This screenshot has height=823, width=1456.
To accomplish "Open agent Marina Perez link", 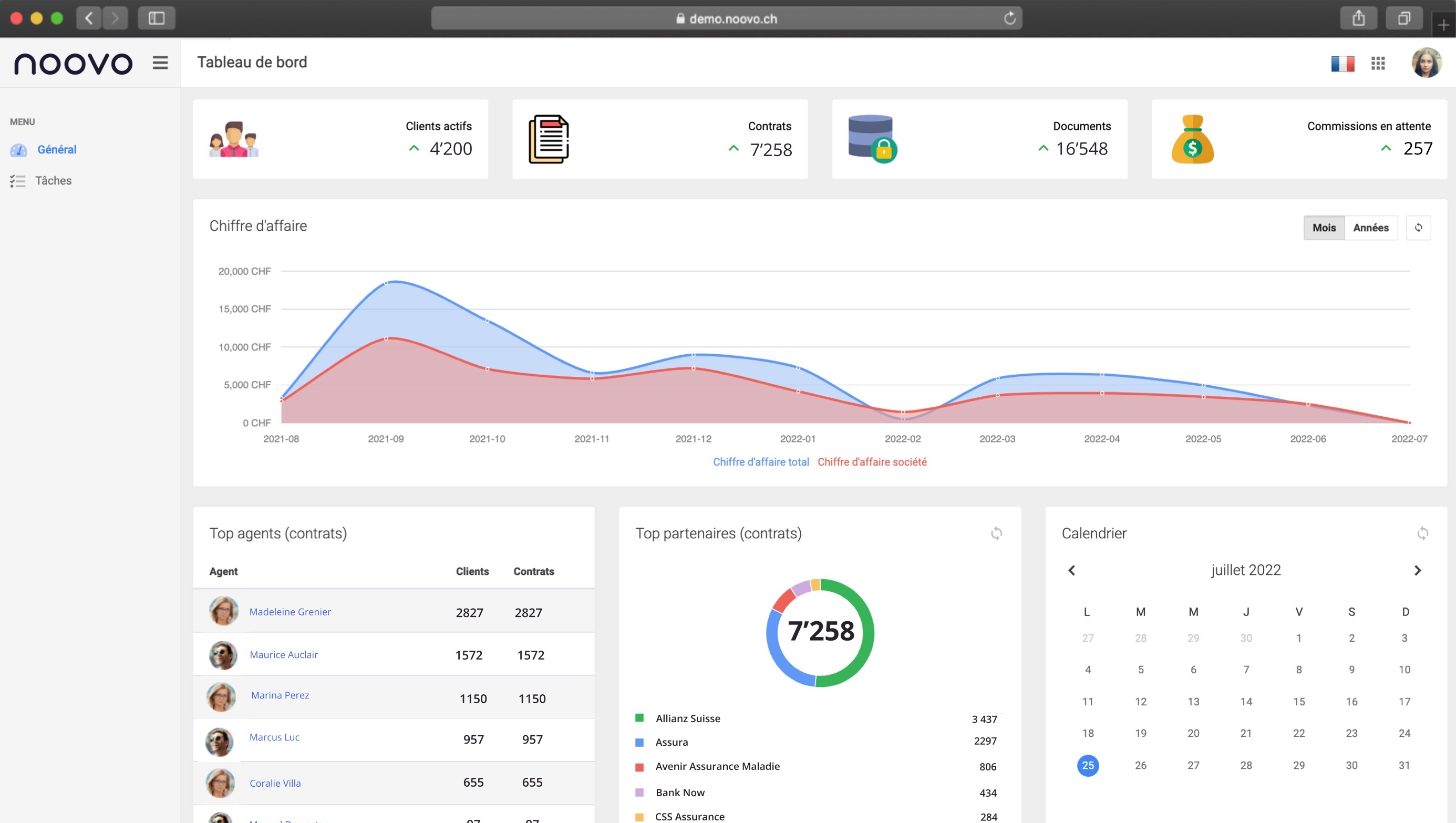I will pyautogui.click(x=280, y=695).
